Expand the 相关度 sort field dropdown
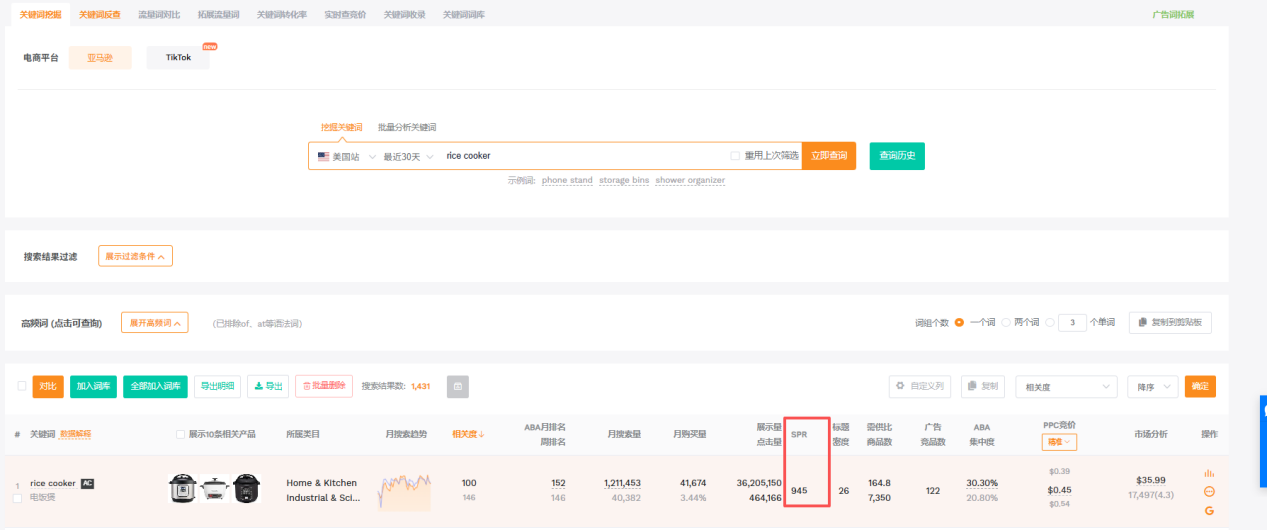The image size is (1267, 530). [1065, 386]
